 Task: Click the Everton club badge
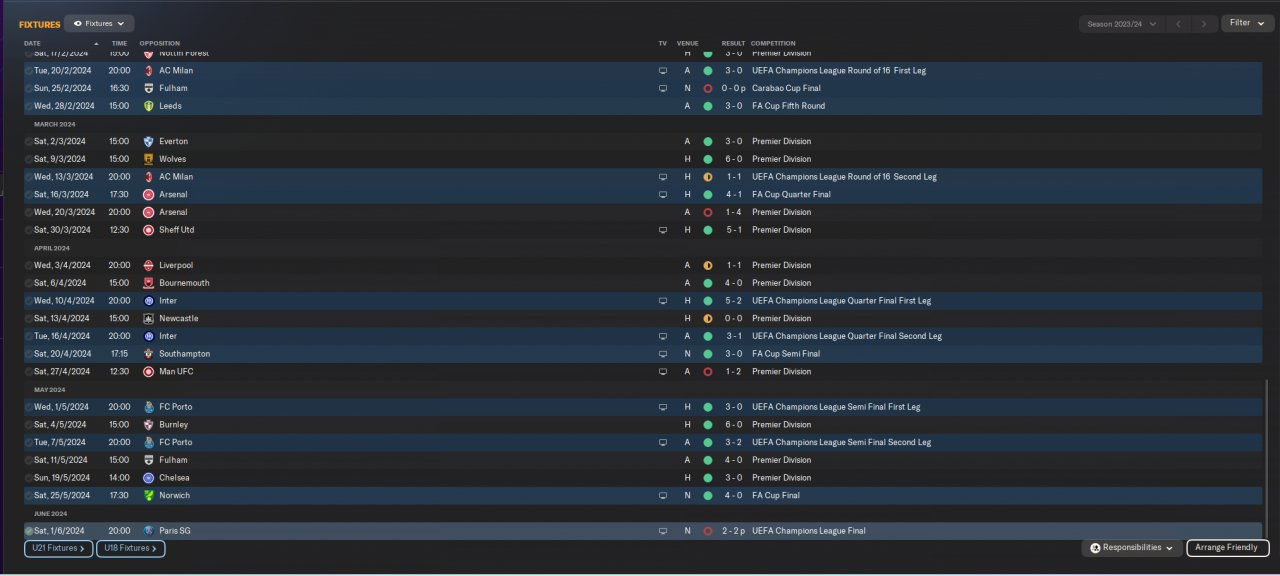(148, 142)
